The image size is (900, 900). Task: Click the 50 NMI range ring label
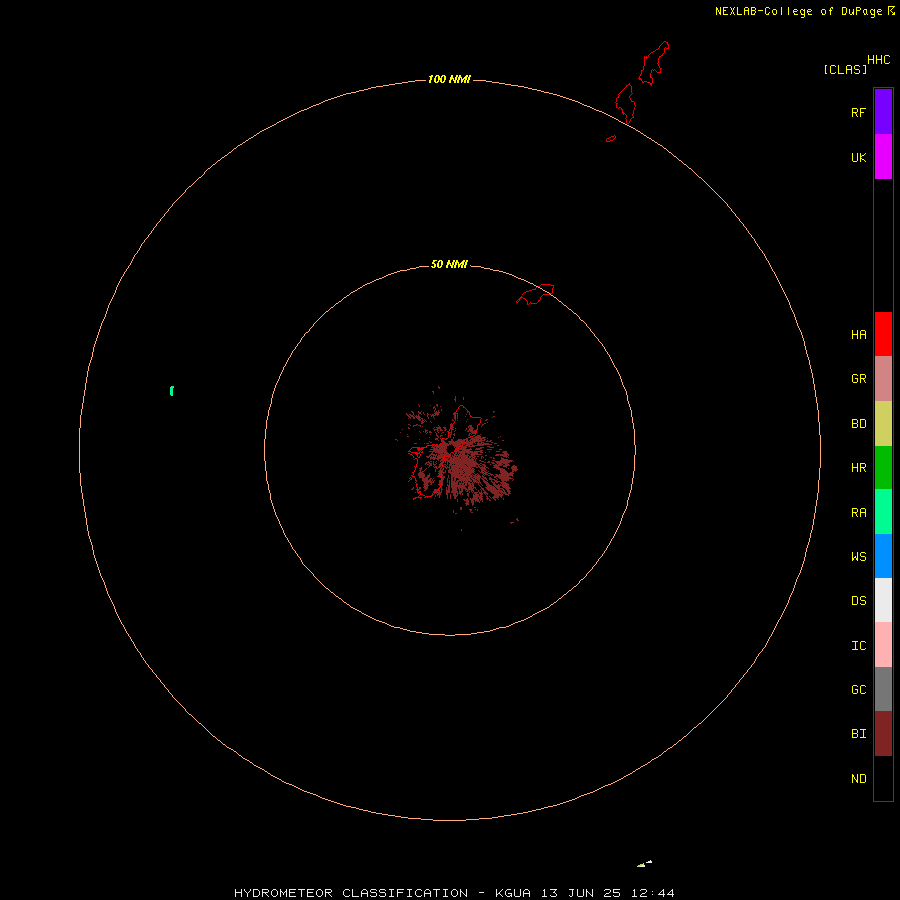click(x=449, y=264)
